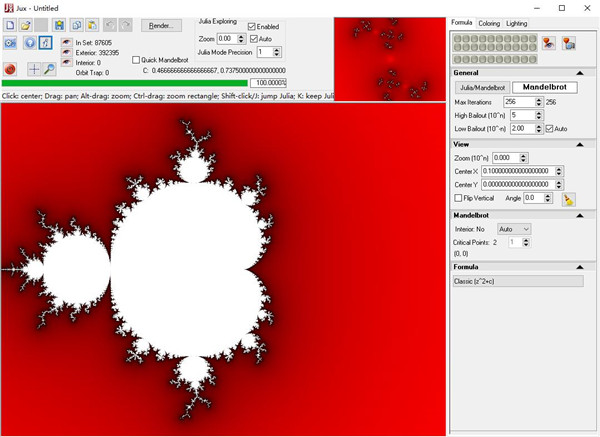This screenshot has height=437, width=600.
Task: Click the Save disk icon
Action: pos(59,24)
